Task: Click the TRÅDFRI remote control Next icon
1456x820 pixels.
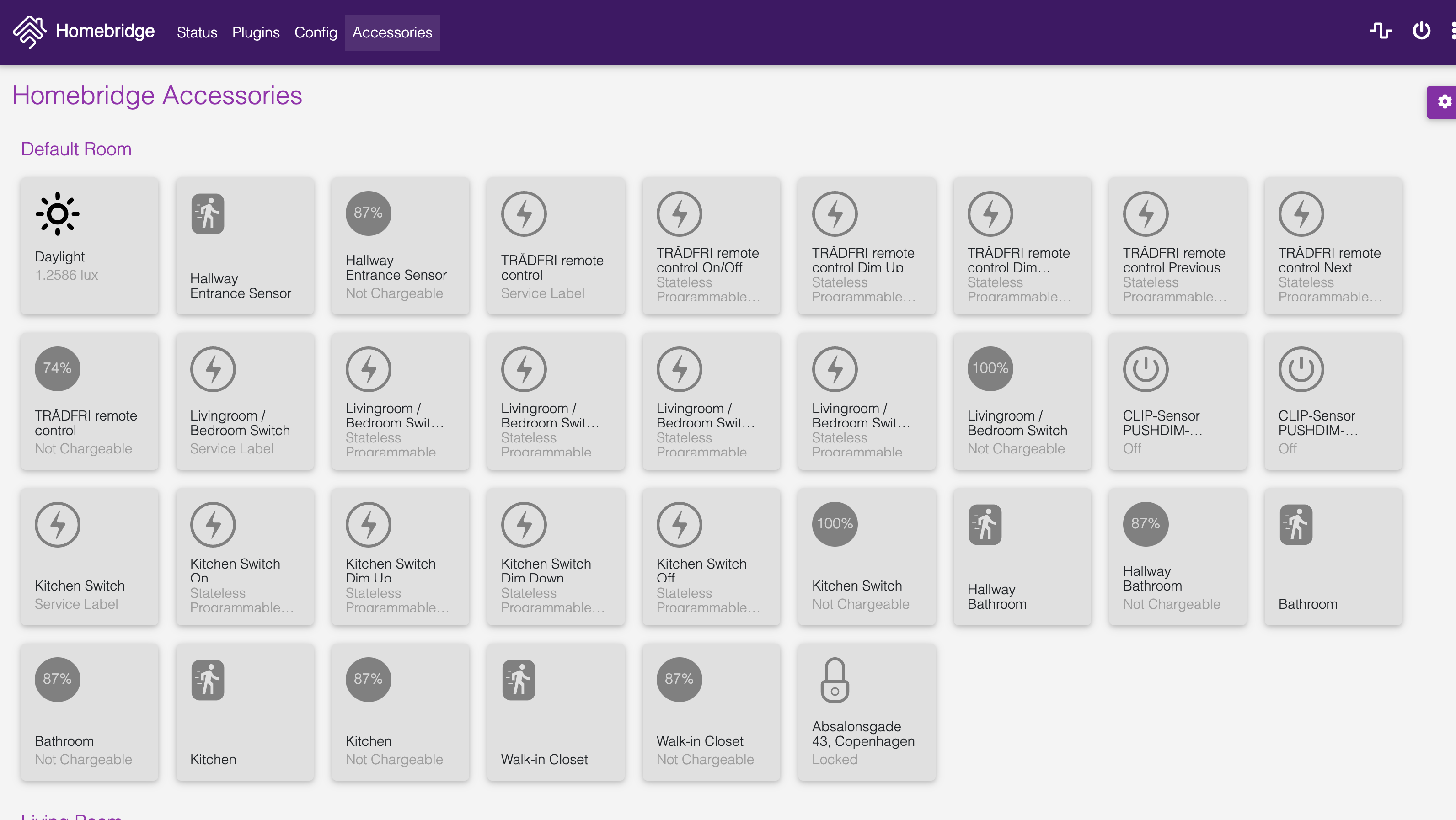Action: 1301,213
